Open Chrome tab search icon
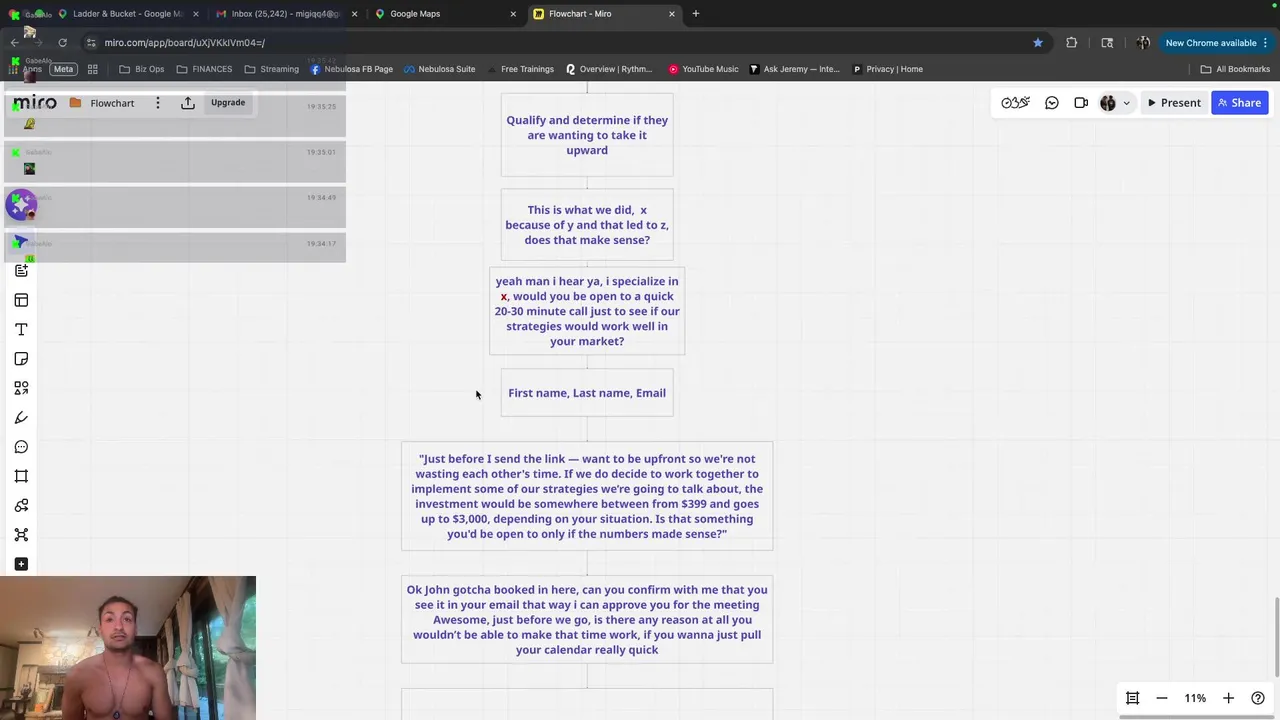 click(1107, 43)
